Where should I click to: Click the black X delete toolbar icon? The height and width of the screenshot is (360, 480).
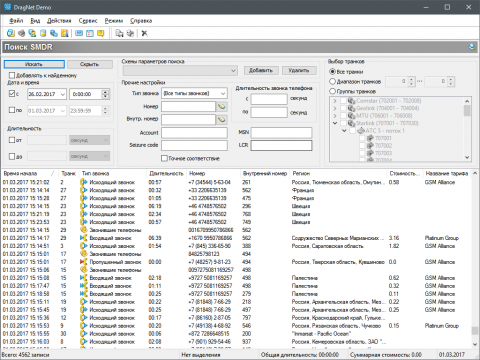click(144, 33)
